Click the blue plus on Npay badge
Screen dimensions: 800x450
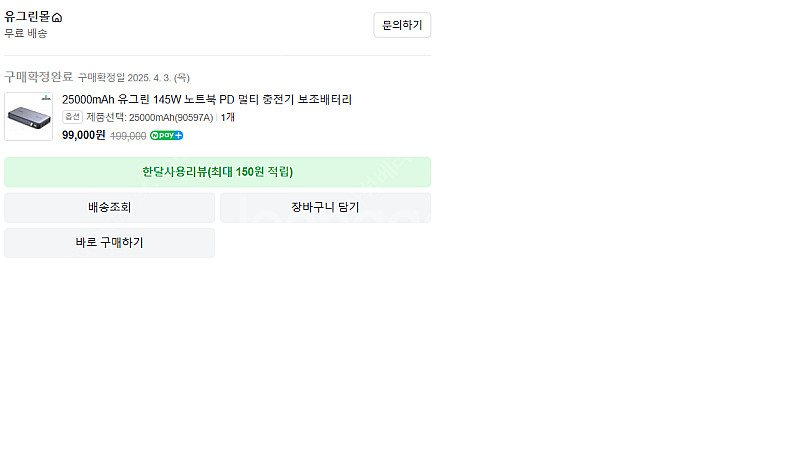[x=179, y=135]
